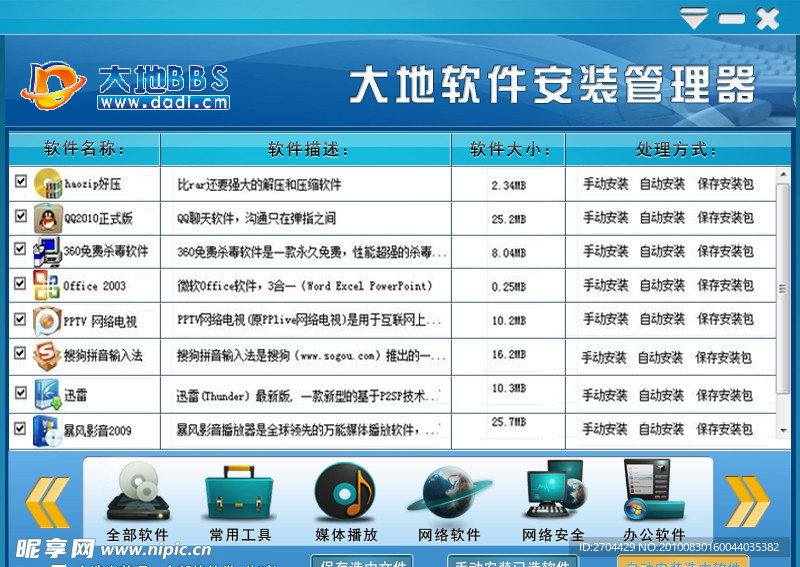Select the 微软Office软件 description text
The width and height of the screenshot is (800, 567).
coord(305,286)
